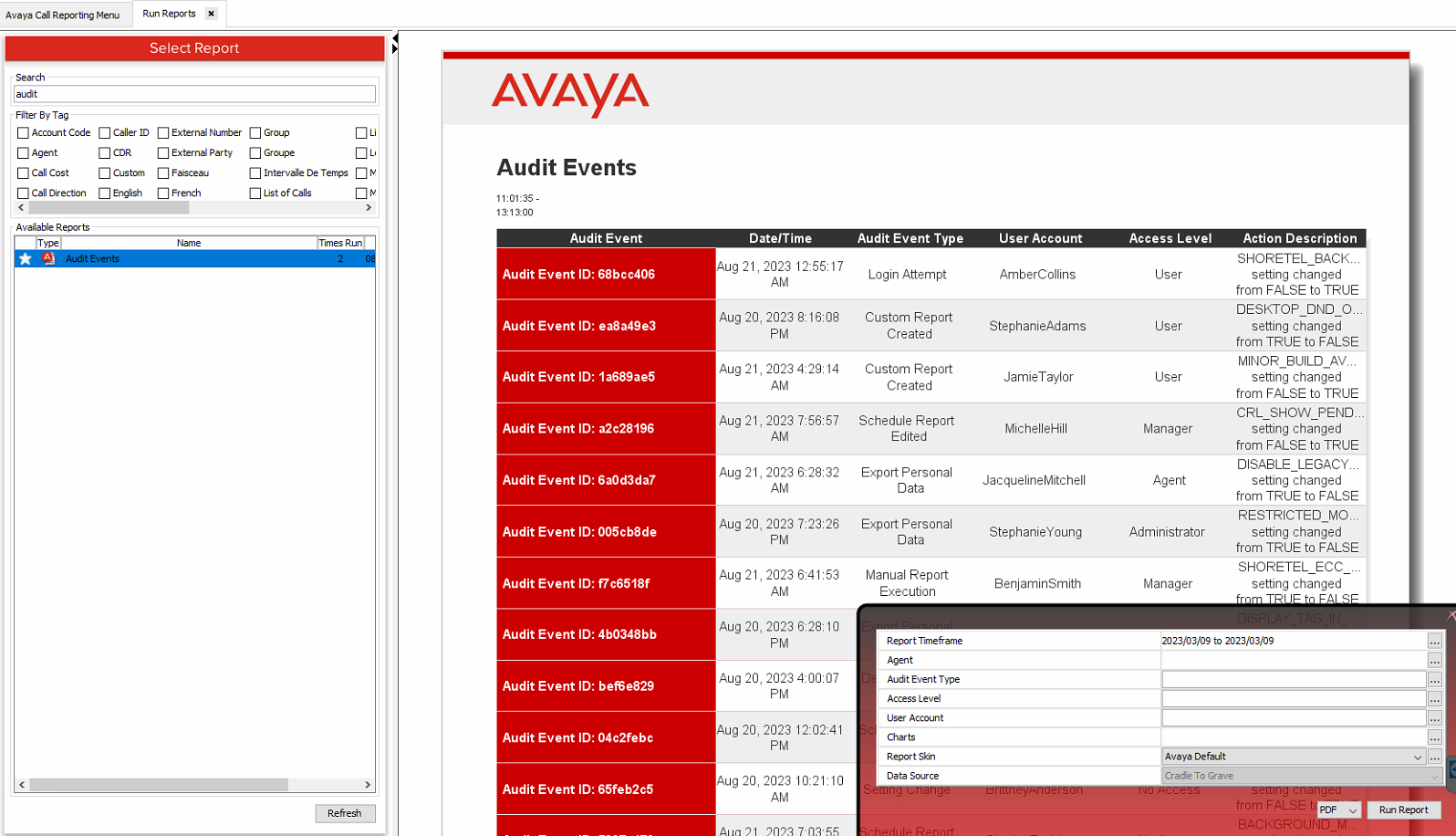Screen dimensions: 1456x836
Task: Sort reports by the Name column header
Action: click(x=189, y=243)
